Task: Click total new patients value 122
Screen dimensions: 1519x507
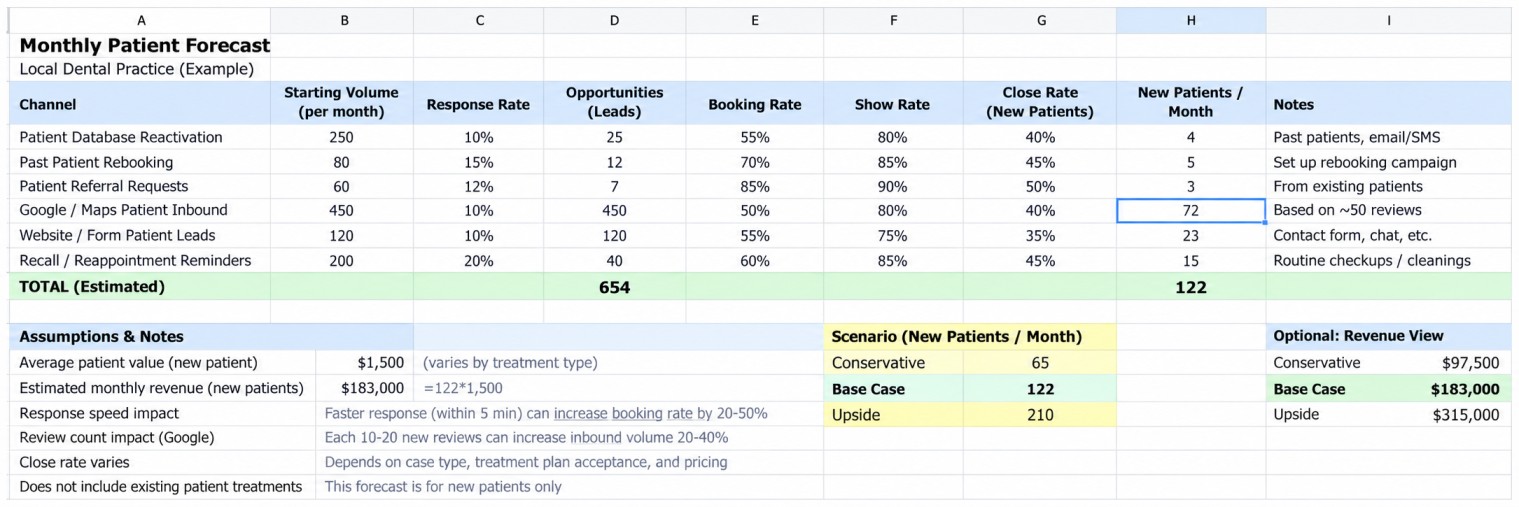Action: pos(1190,287)
